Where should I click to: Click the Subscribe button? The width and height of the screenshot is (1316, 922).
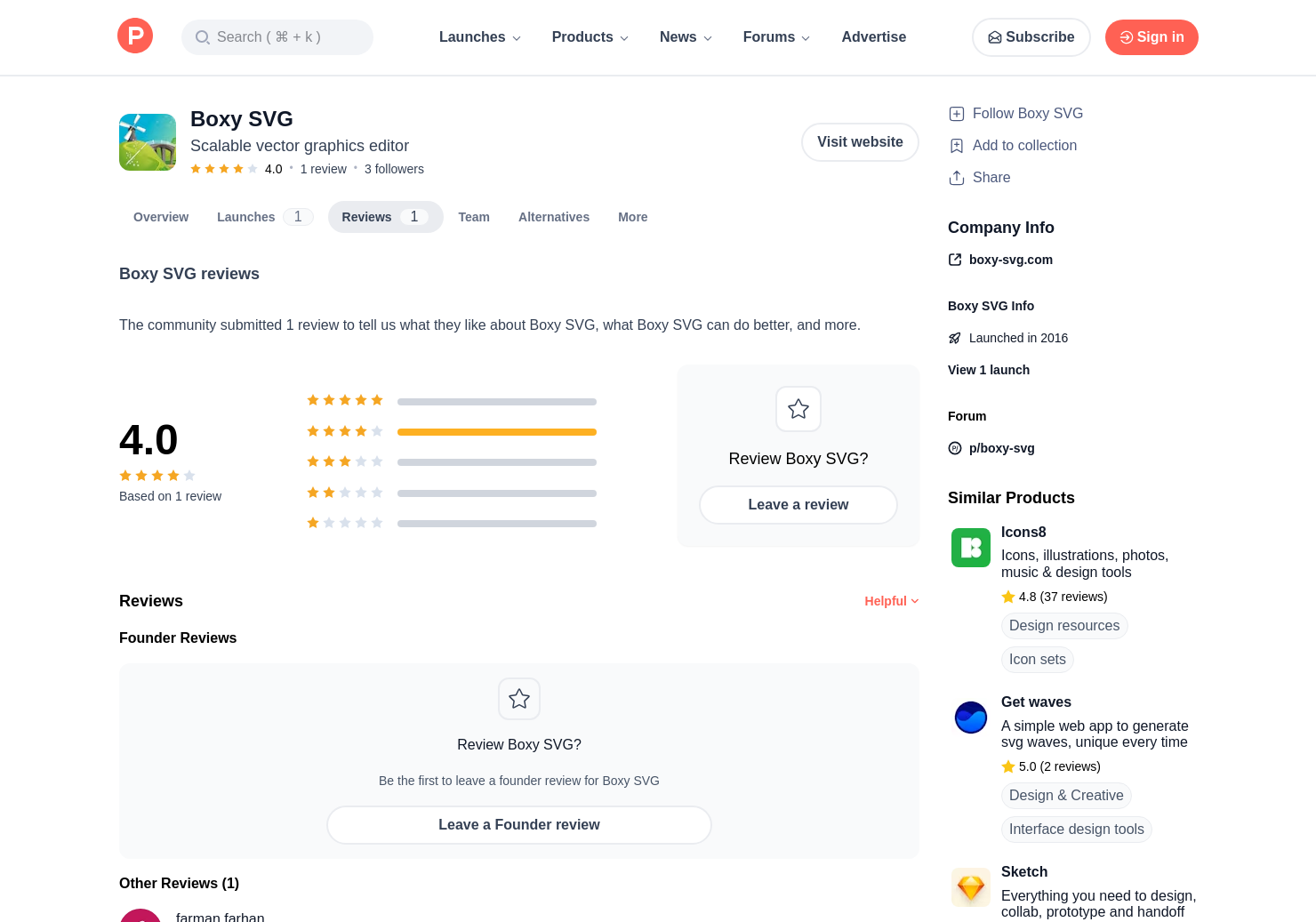point(1031,37)
